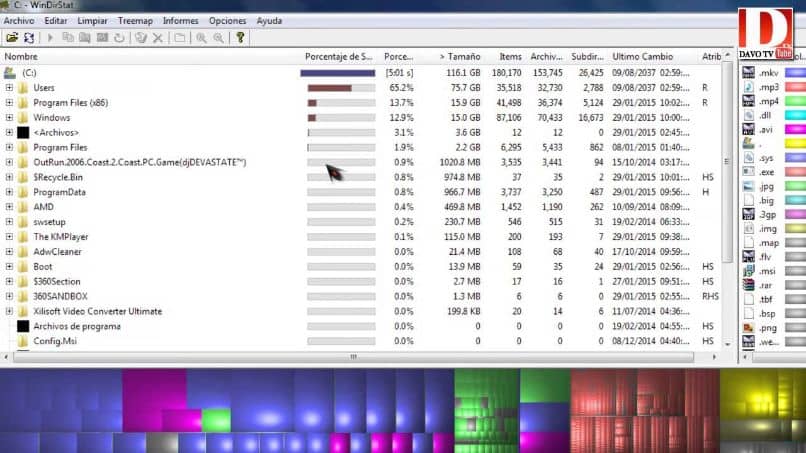Open the Editar menu
The width and height of the screenshot is (806, 453).
coord(56,21)
